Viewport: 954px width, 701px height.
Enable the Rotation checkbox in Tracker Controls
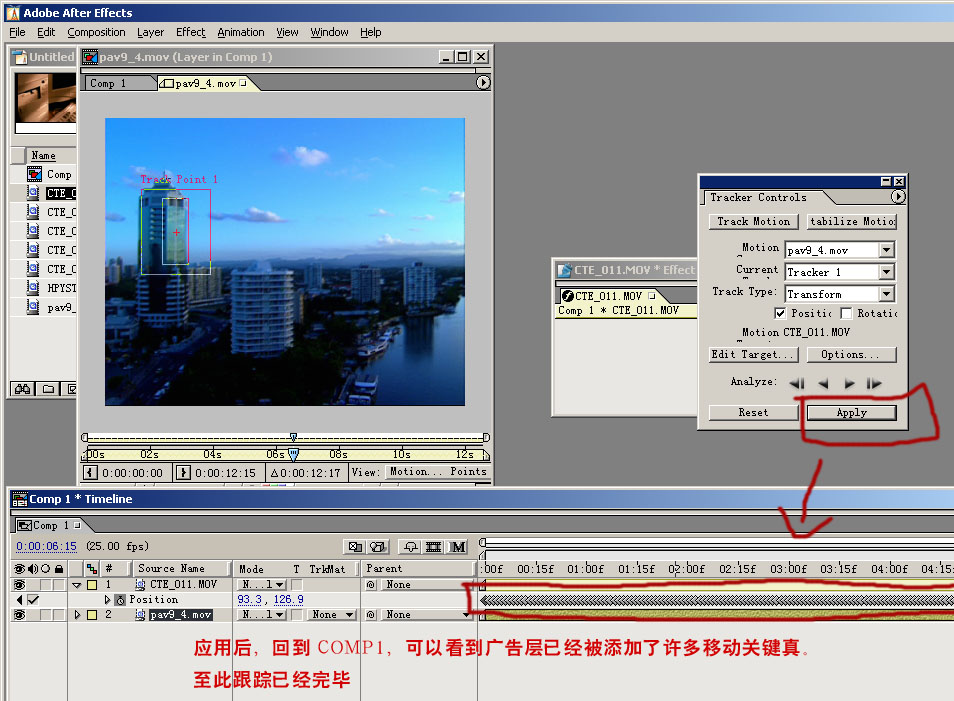point(846,314)
